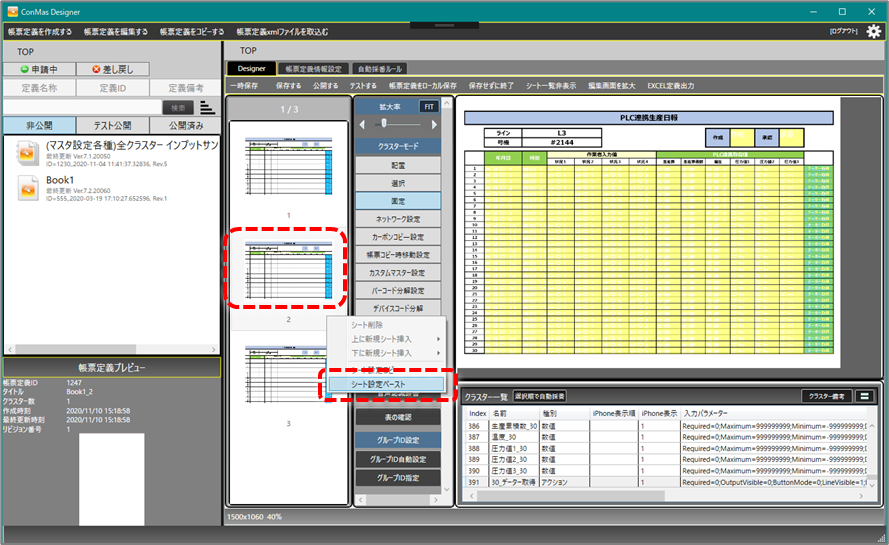
Task: Switch to the テスト公開 tab
Action: click(x=113, y=126)
